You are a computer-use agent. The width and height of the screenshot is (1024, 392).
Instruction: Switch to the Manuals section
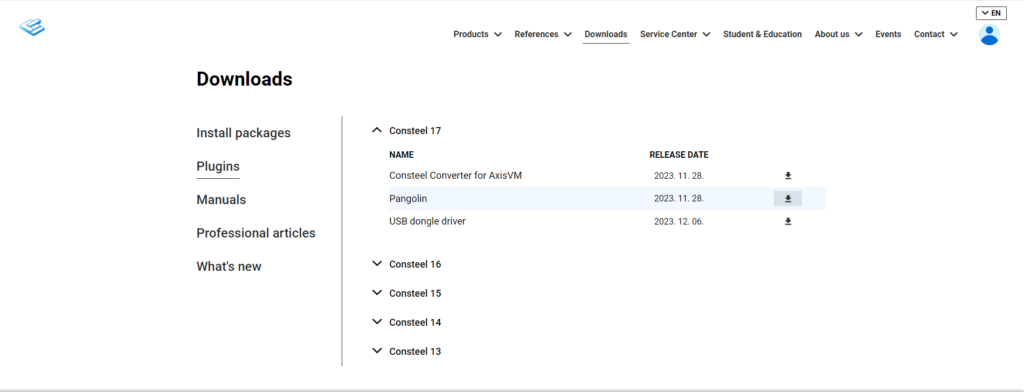221,200
